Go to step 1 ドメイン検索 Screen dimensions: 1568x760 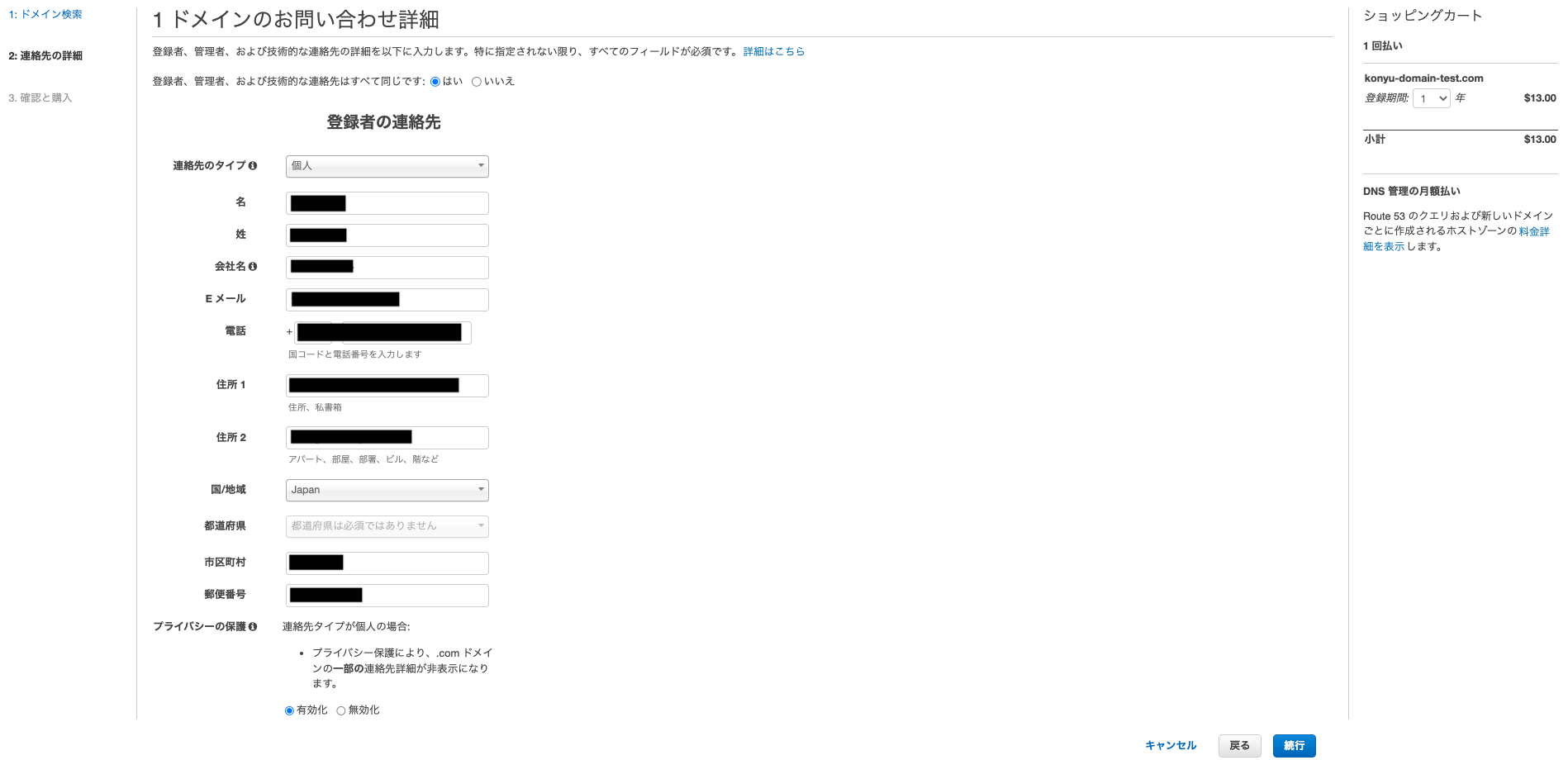point(45,14)
